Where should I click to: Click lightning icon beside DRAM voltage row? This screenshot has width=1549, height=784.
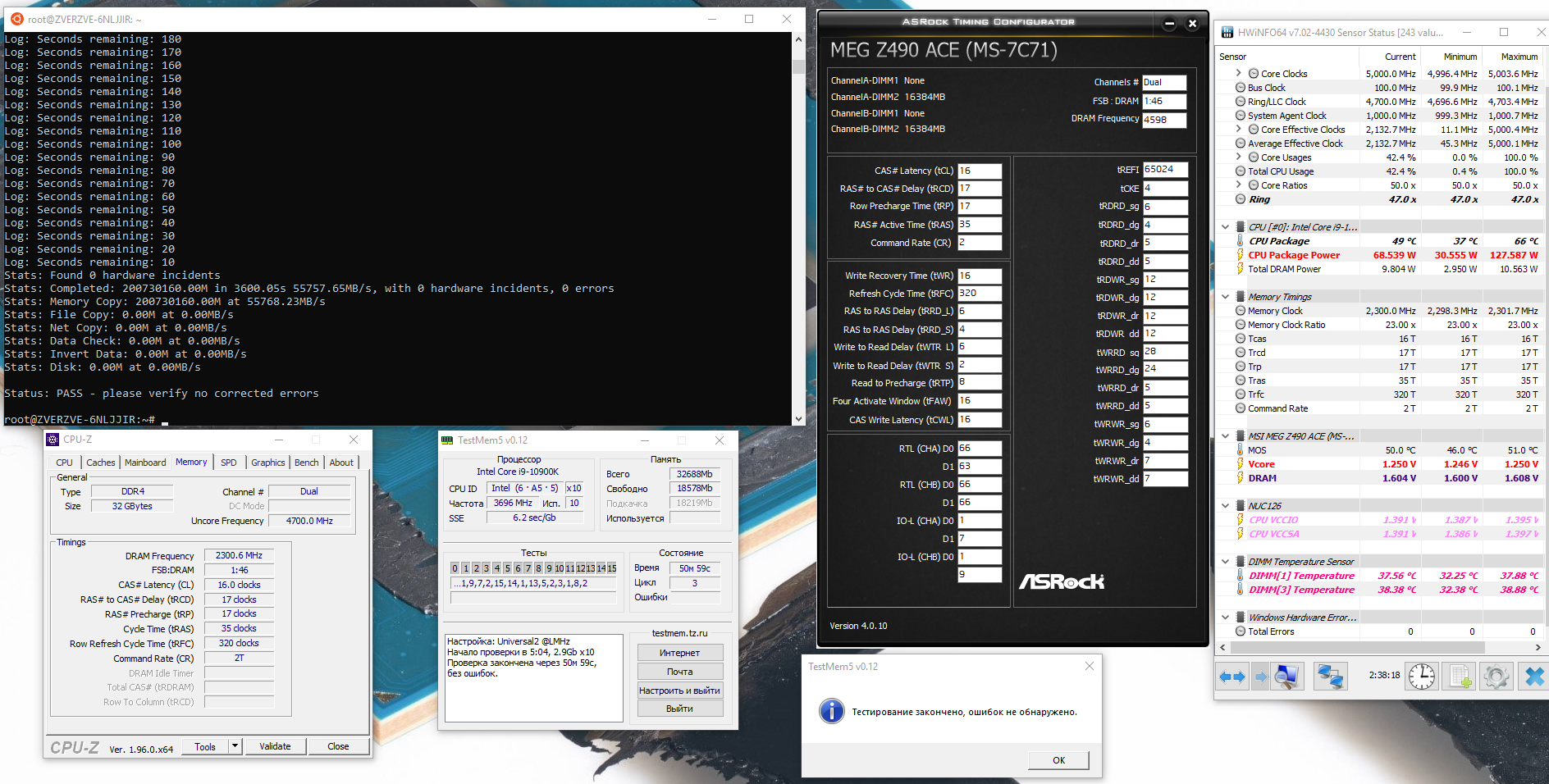click(x=1241, y=478)
